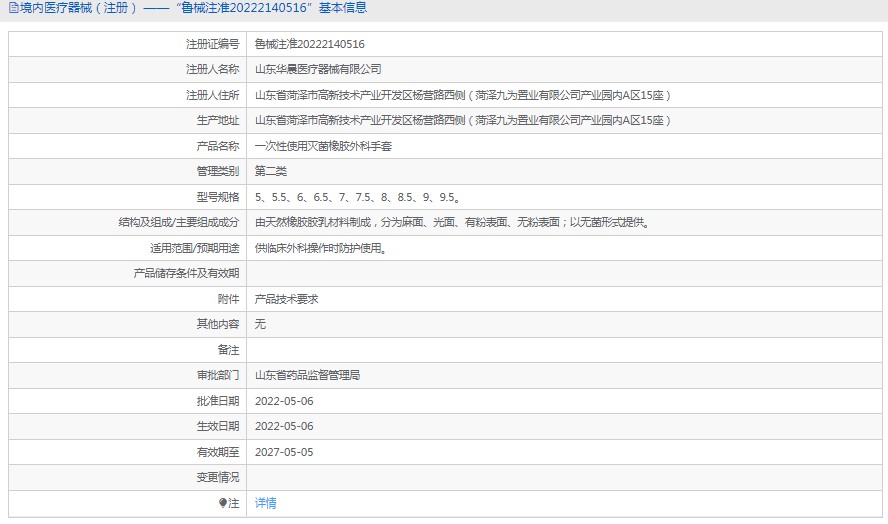888x524 pixels.
Task: Click the document icon beside 境内医疗器械 title
Action: tap(13, 8)
